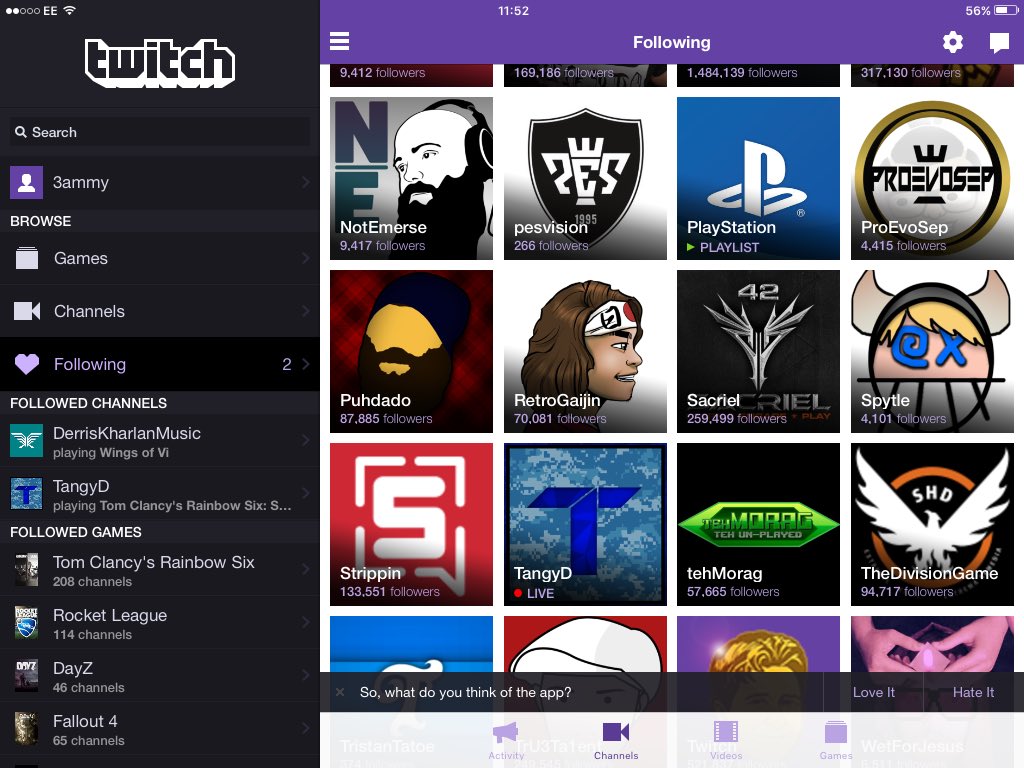Image resolution: width=1024 pixels, height=768 pixels.
Task: Open Sacriel channel tile
Action: tap(758, 351)
